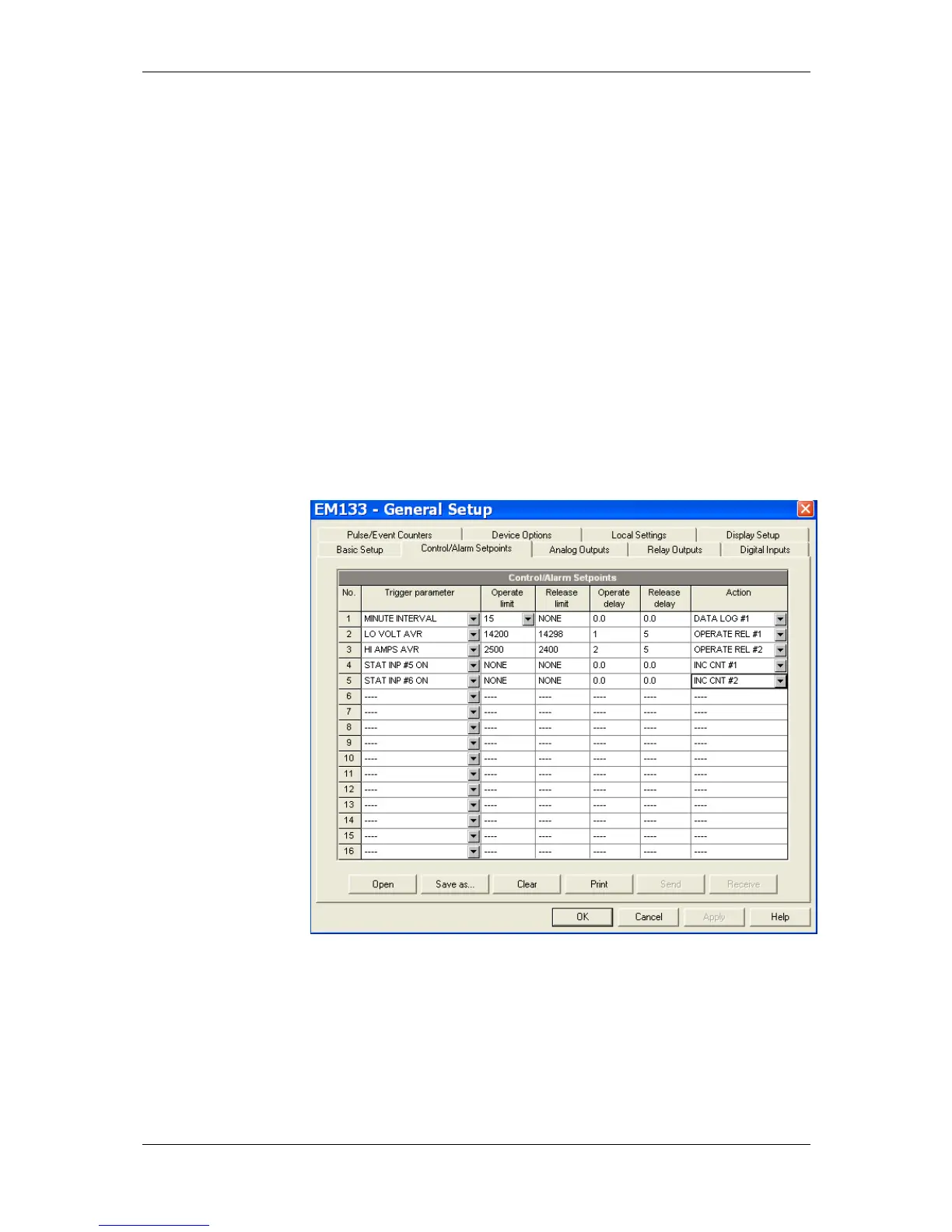Select the Control/Alarm Setpoints tab
Image resolution: width=952 pixels, height=1232 pixels.
[x=467, y=548]
